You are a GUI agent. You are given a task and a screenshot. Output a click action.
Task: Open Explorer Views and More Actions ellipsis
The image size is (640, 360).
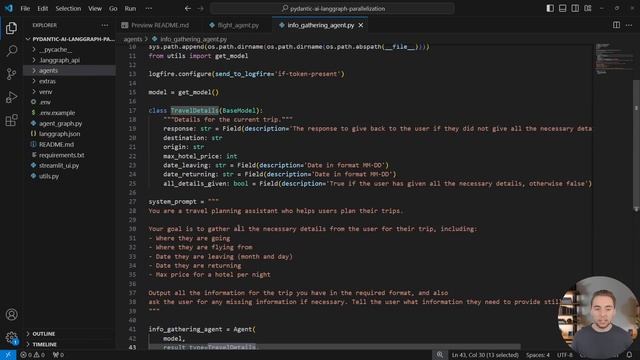click(105, 25)
